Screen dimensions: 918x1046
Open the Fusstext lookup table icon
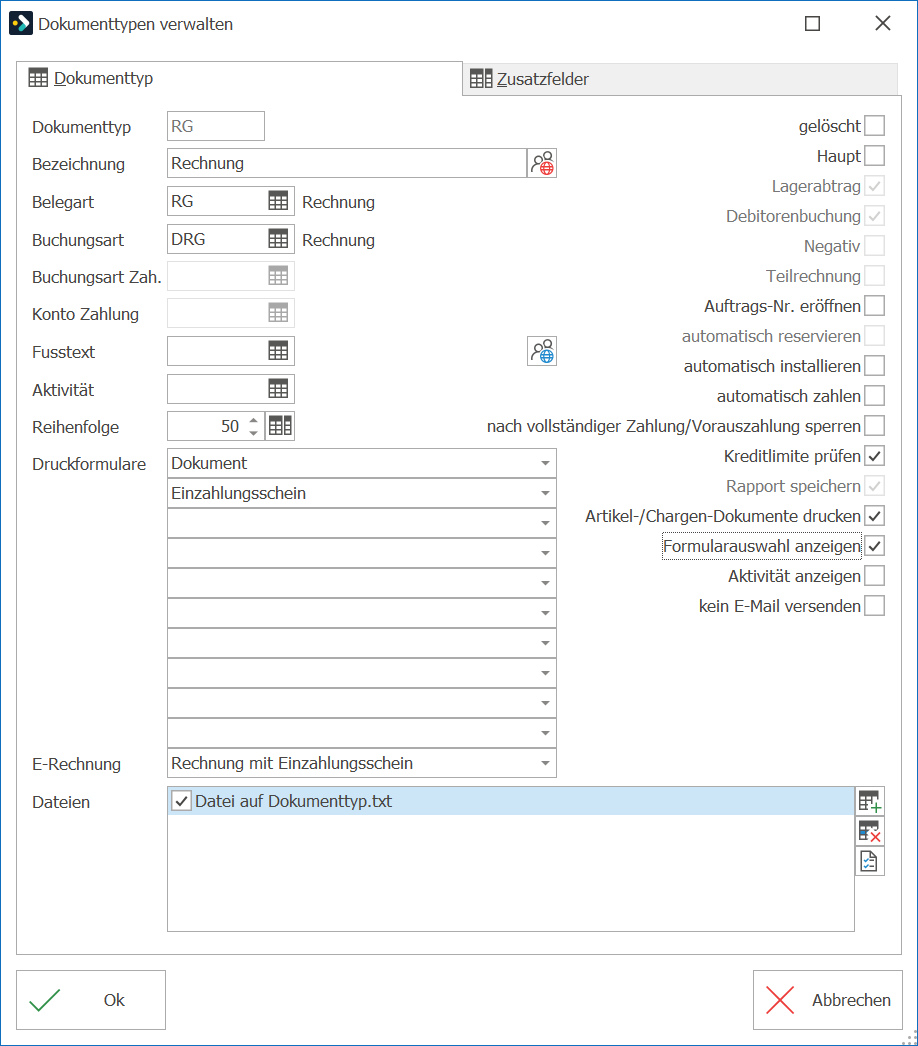(x=278, y=352)
